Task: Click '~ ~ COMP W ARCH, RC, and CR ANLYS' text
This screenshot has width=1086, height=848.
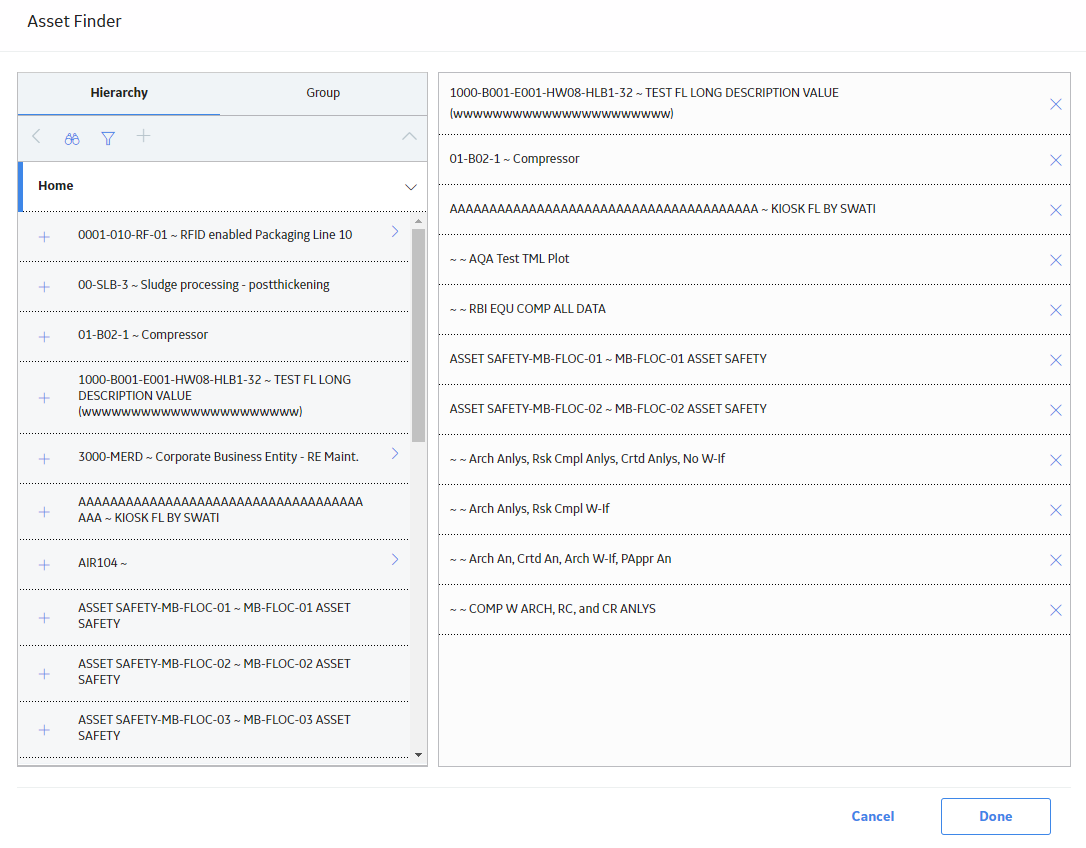Action: (553, 608)
